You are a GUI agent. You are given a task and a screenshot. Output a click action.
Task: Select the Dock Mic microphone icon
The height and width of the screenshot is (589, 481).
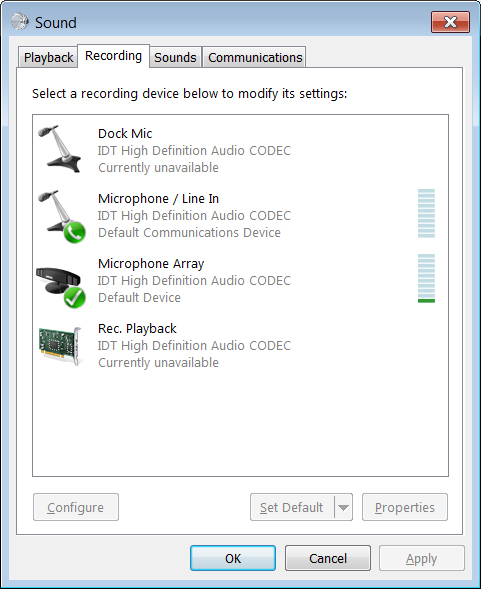click(60, 149)
